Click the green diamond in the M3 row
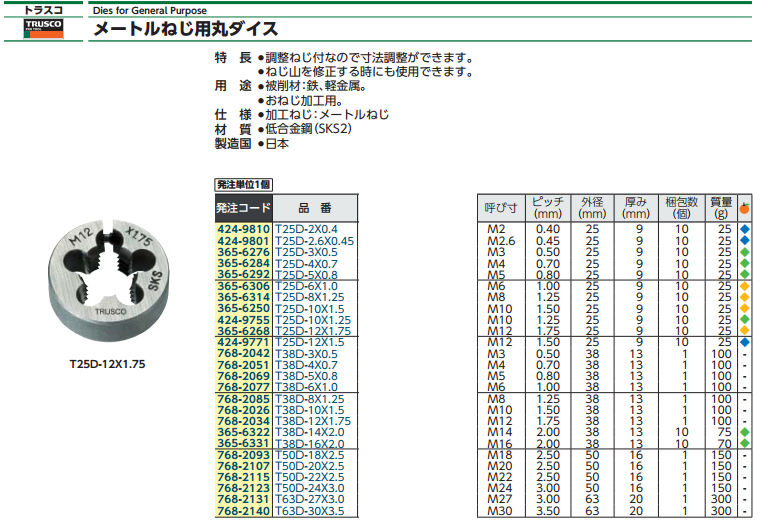Viewport: 771px width, 523px height. [x=745, y=252]
